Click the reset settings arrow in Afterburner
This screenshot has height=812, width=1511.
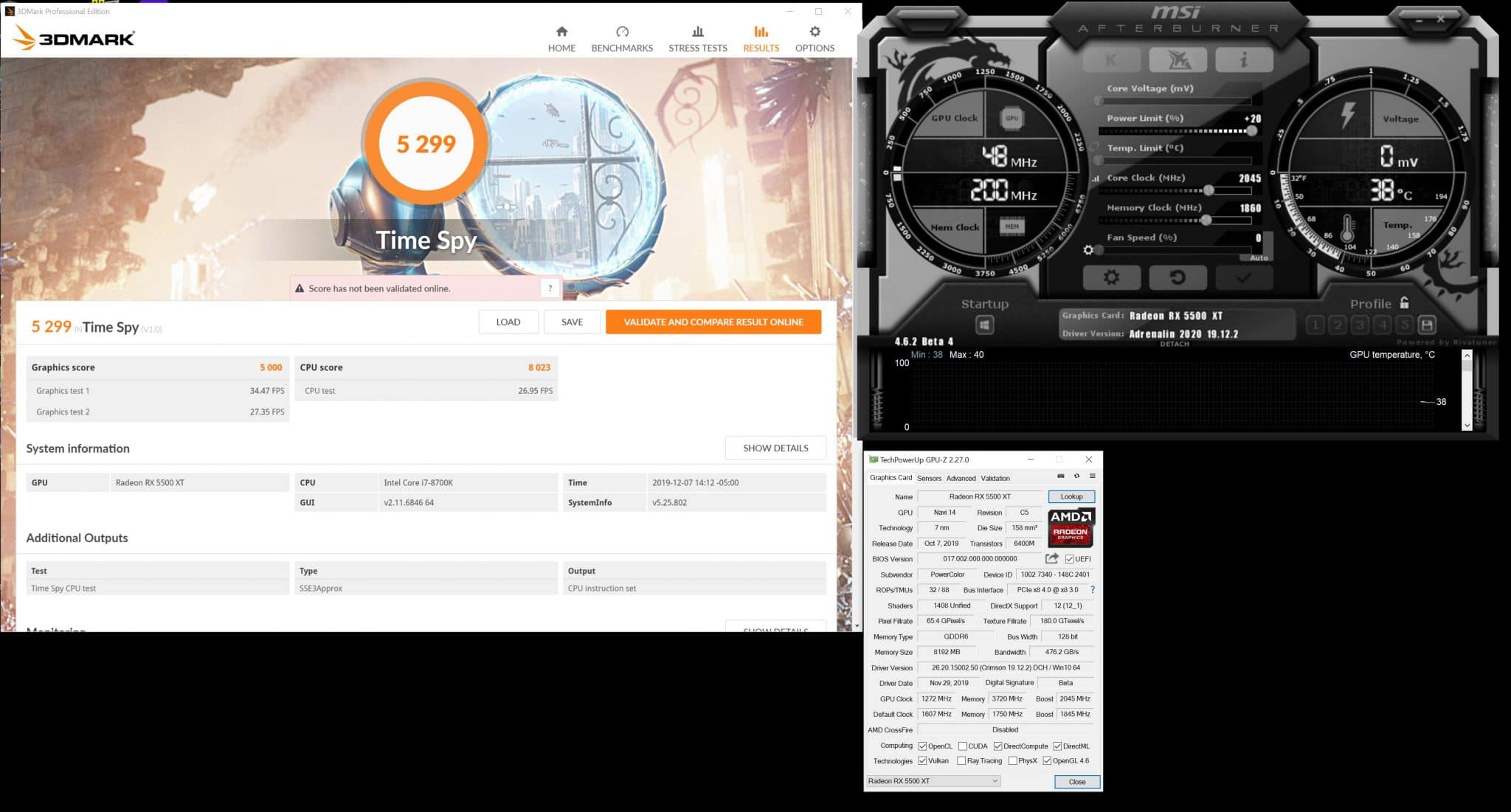[1178, 278]
